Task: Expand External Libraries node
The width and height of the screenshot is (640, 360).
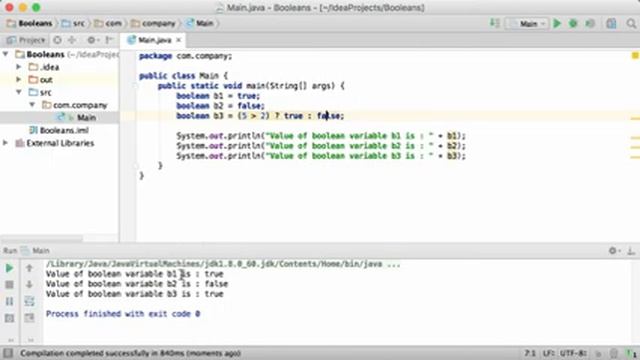Action: pos(6,143)
